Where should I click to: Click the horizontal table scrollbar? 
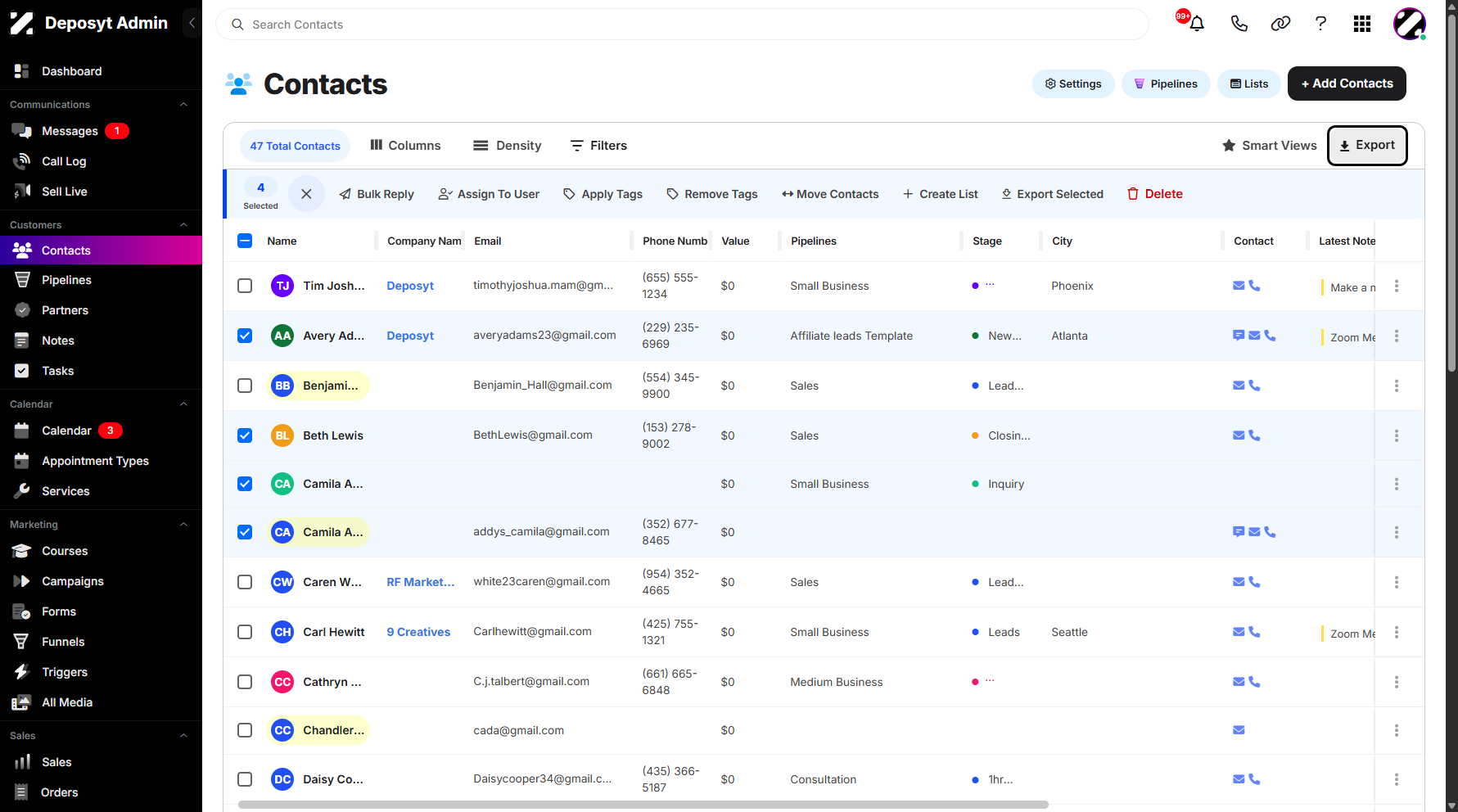coord(643,805)
